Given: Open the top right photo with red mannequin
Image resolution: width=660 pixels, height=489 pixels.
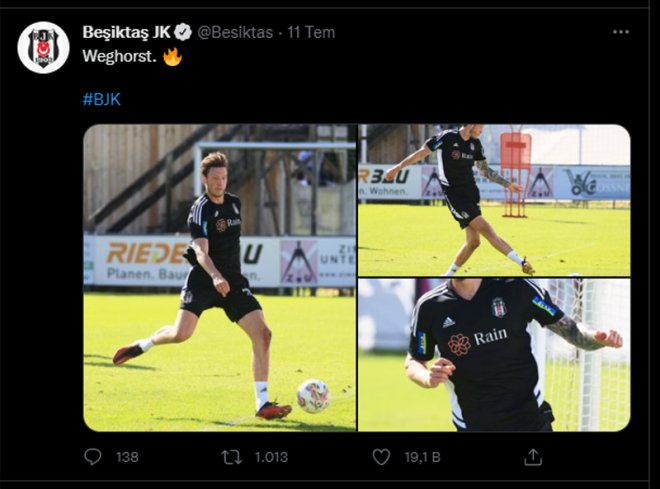Looking at the screenshot, I should tap(494, 200).
